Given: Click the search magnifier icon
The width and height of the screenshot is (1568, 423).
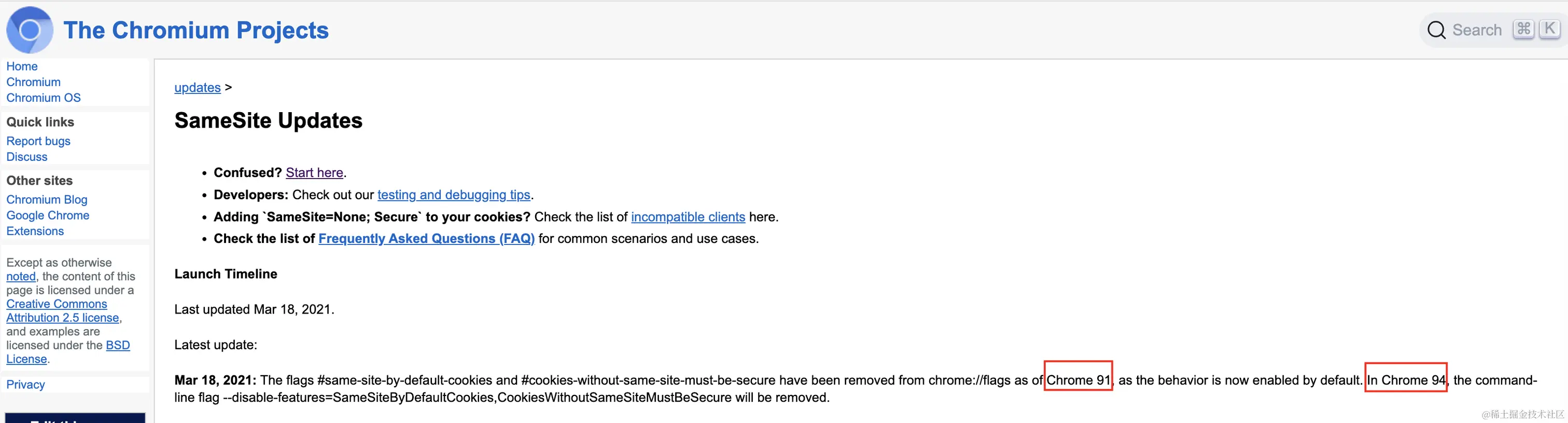Looking at the screenshot, I should 1436,30.
